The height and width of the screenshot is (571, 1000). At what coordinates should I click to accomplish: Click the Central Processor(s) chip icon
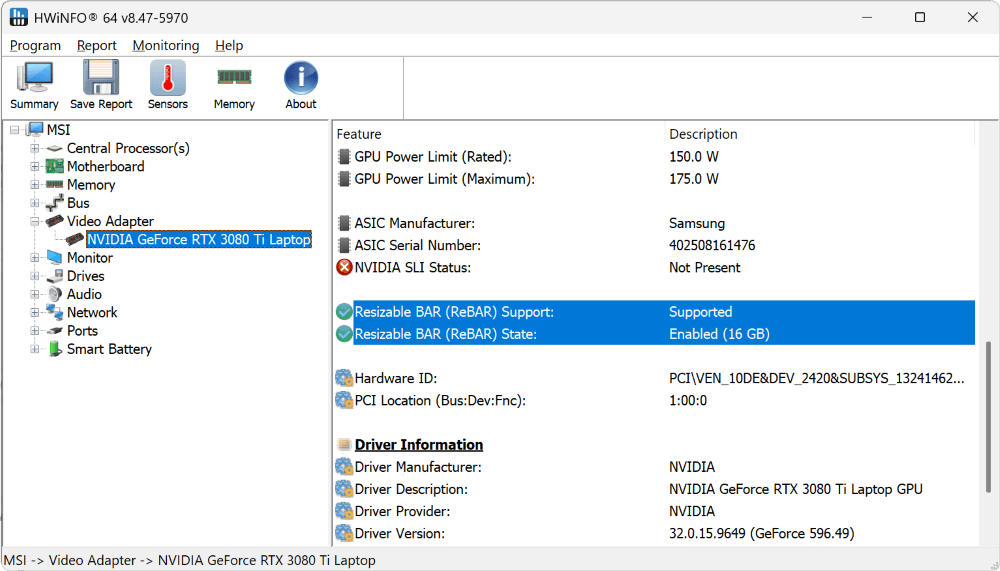55,149
